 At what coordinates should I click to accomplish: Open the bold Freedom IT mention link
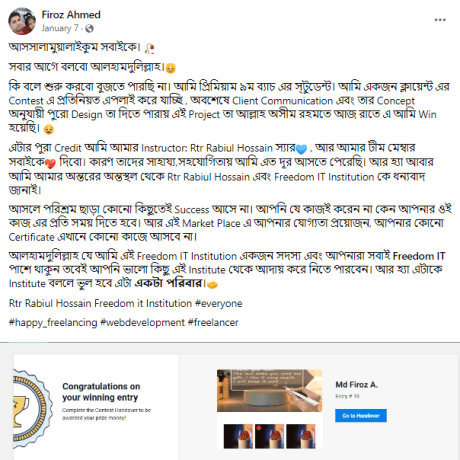419,256
